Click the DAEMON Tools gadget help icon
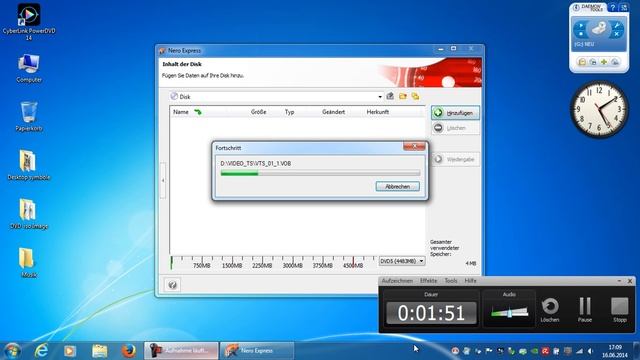 612,7
